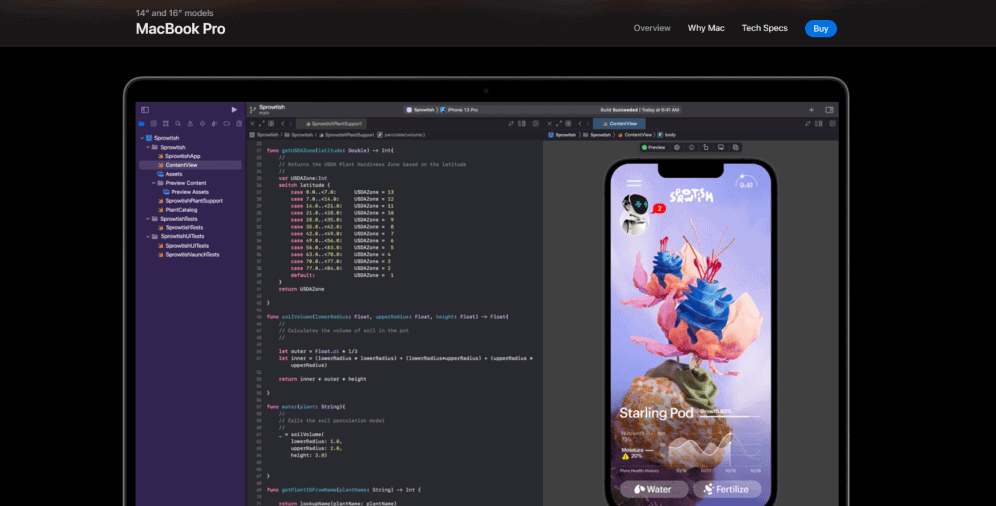
Task: Click the MacBook Pro title link
Action: coord(180,29)
